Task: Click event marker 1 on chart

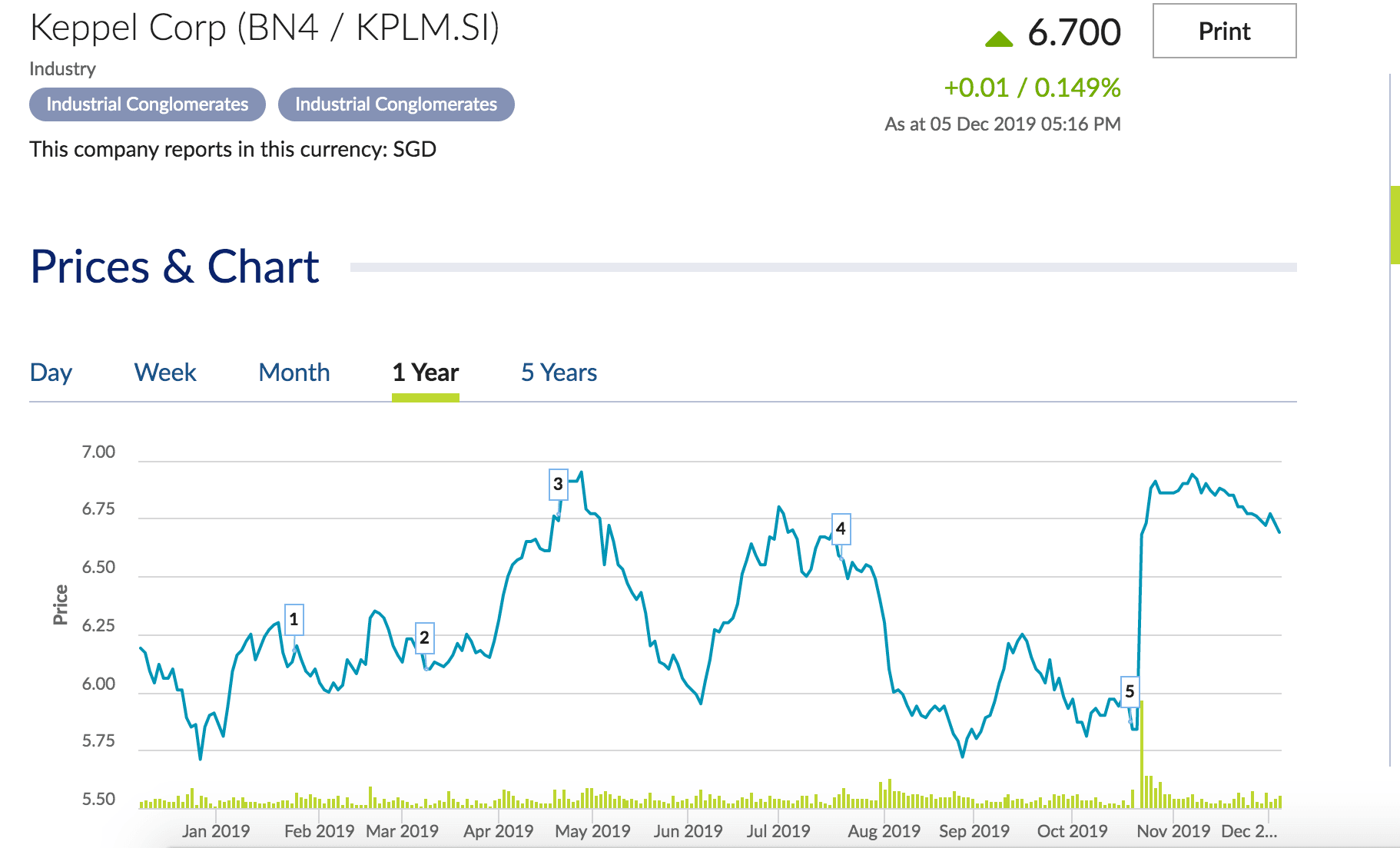Action: click(294, 620)
